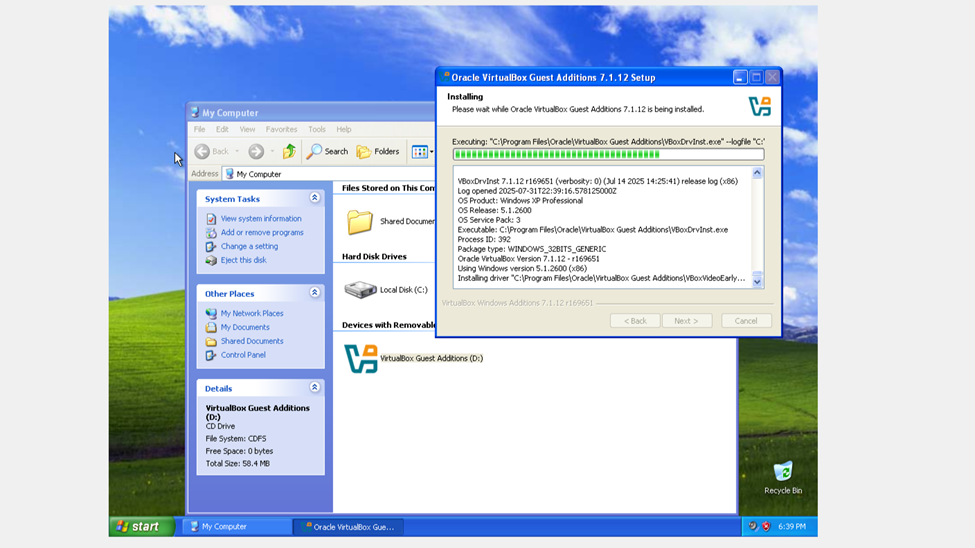
Task: Open the Tools menu
Action: [x=316, y=129]
